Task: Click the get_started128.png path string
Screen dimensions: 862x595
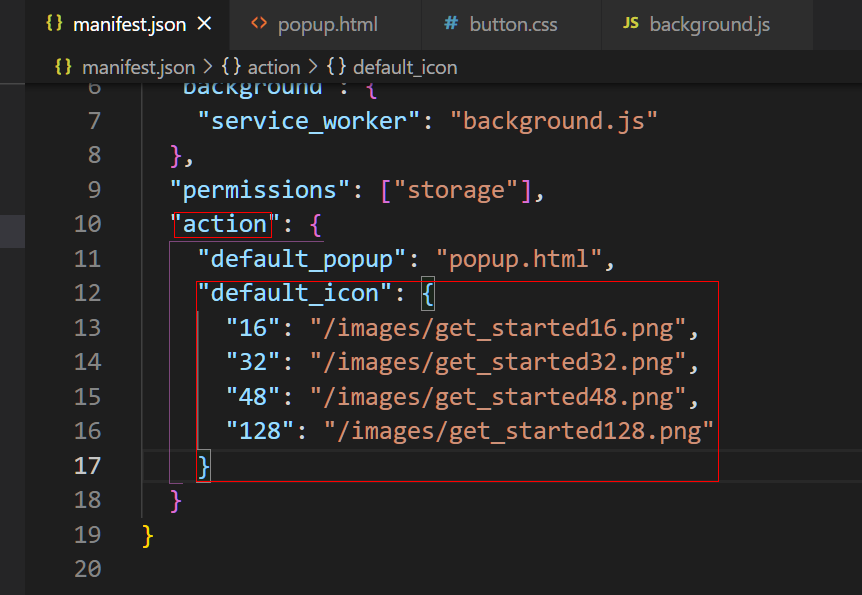Action: [x=517, y=430]
